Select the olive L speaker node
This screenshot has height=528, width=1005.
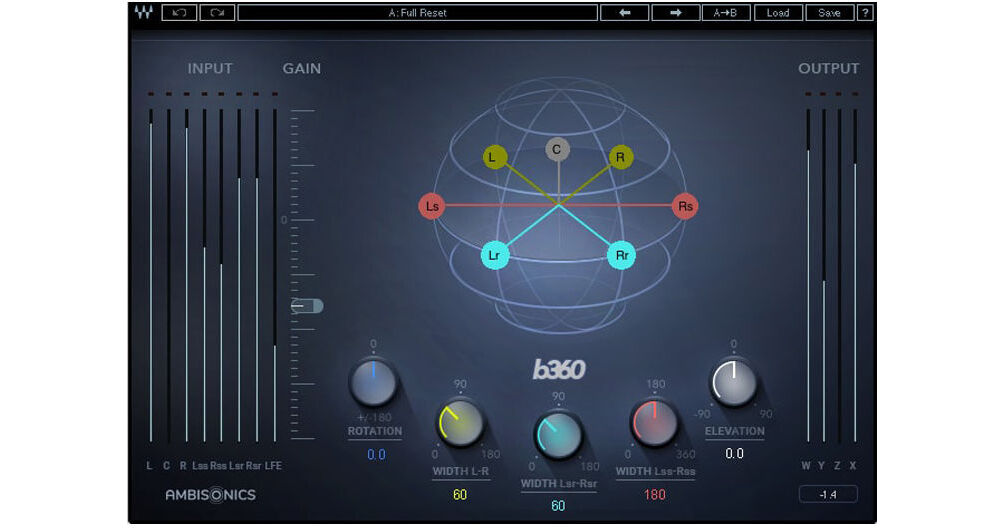click(493, 157)
